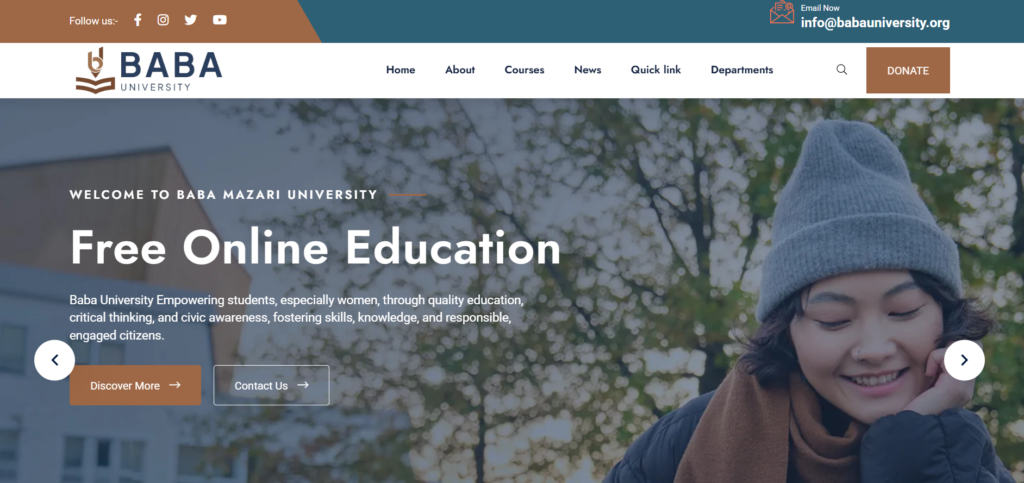Expand the Departments menu
Screen dimensions: 1024x483
[742, 70]
